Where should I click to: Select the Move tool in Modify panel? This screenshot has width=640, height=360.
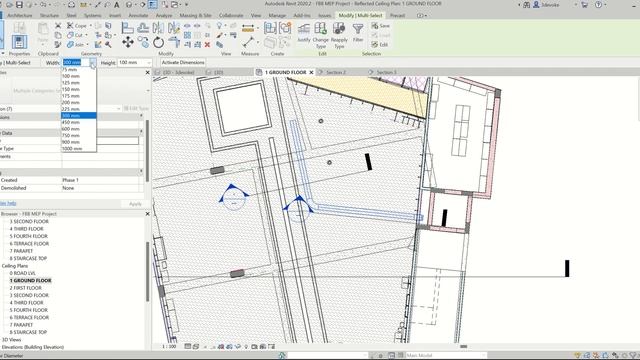(128, 42)
